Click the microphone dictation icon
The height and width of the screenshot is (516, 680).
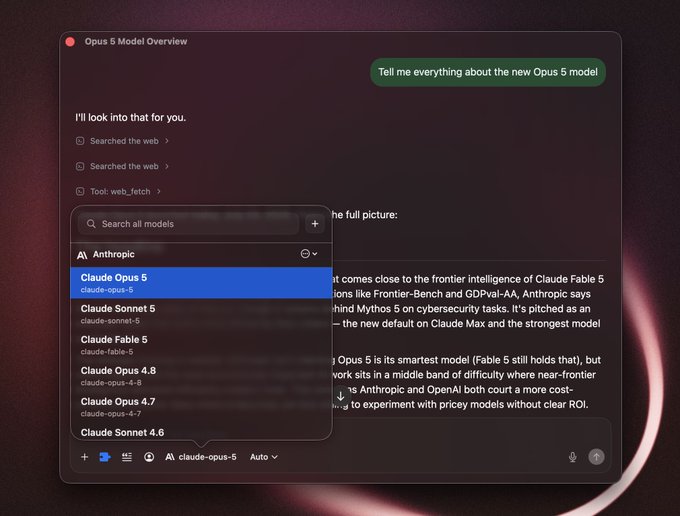[572, 457]
